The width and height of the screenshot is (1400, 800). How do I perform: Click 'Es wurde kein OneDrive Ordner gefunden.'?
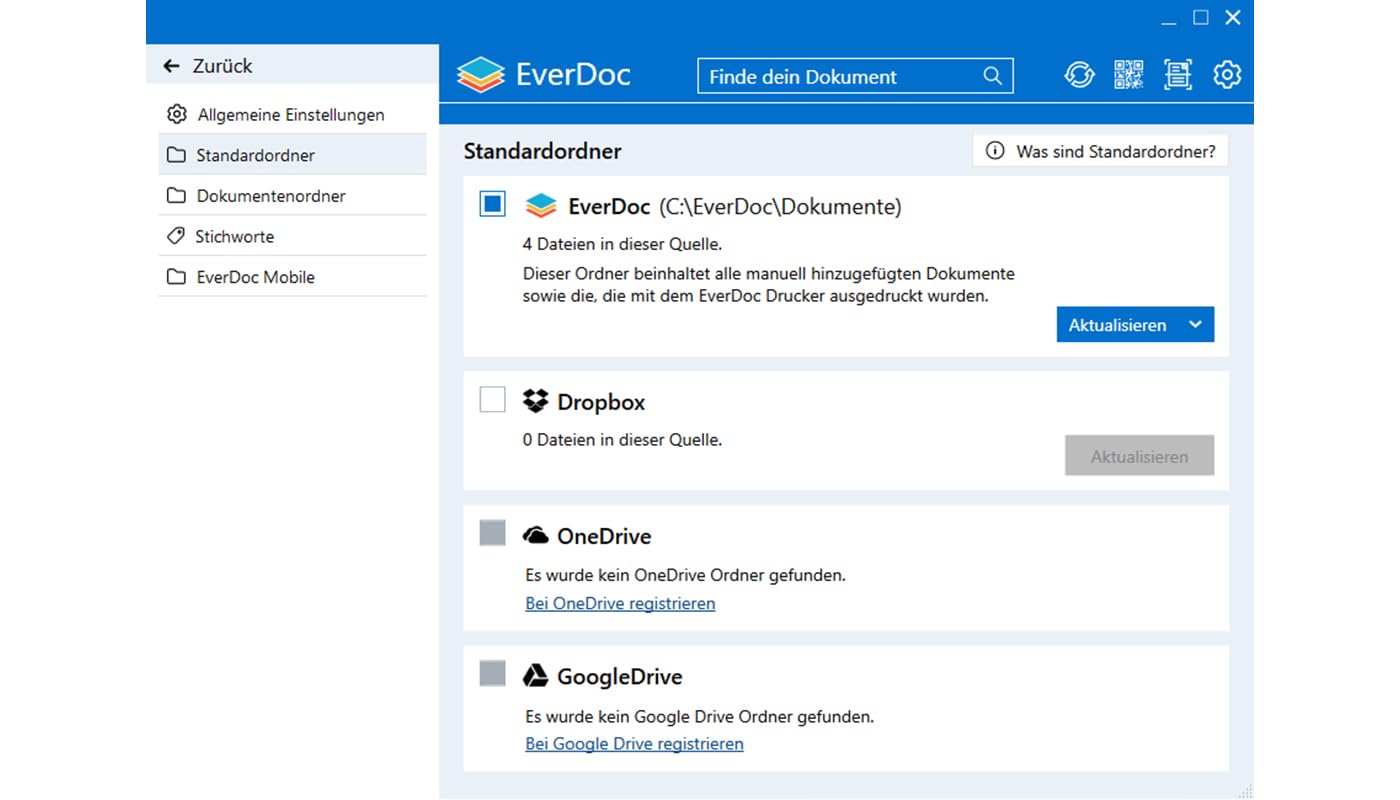click(686, 575)
